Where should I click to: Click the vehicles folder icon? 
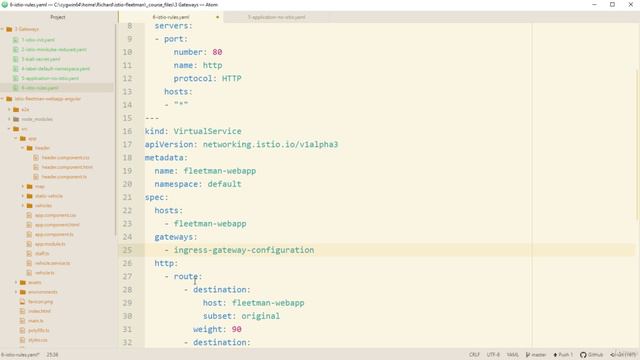tap(29, 206)
